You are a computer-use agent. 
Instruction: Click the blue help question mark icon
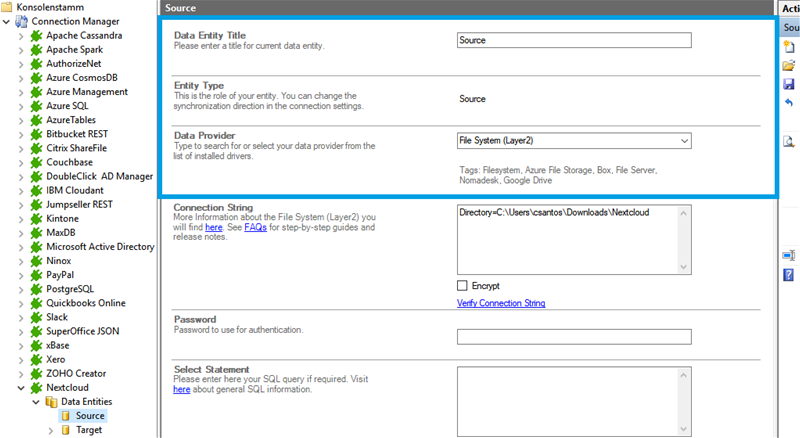tap(789, 274)
